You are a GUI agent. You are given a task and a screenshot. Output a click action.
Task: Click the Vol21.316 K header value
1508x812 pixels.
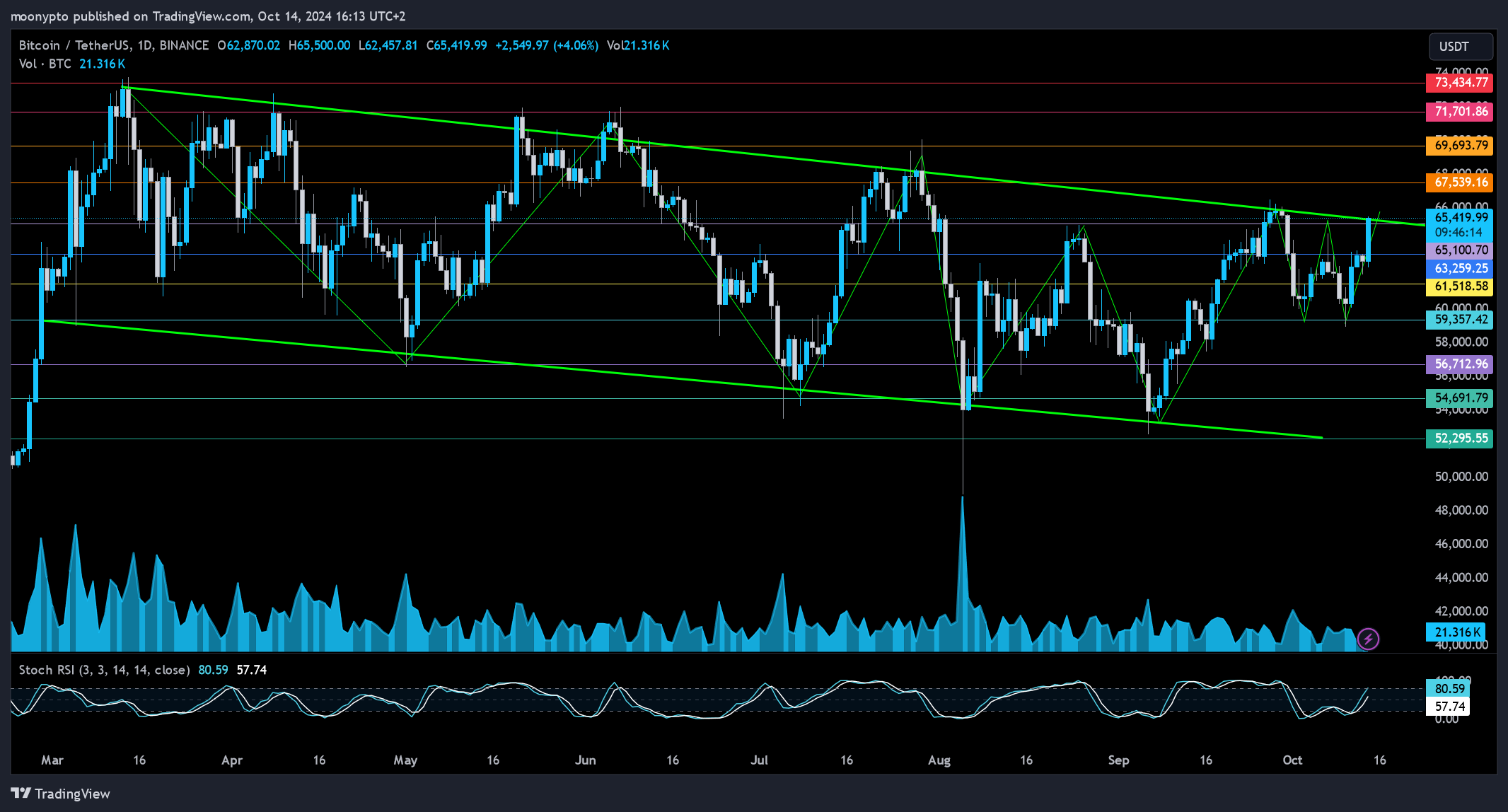pyautogui.click(x=638, y=45)
